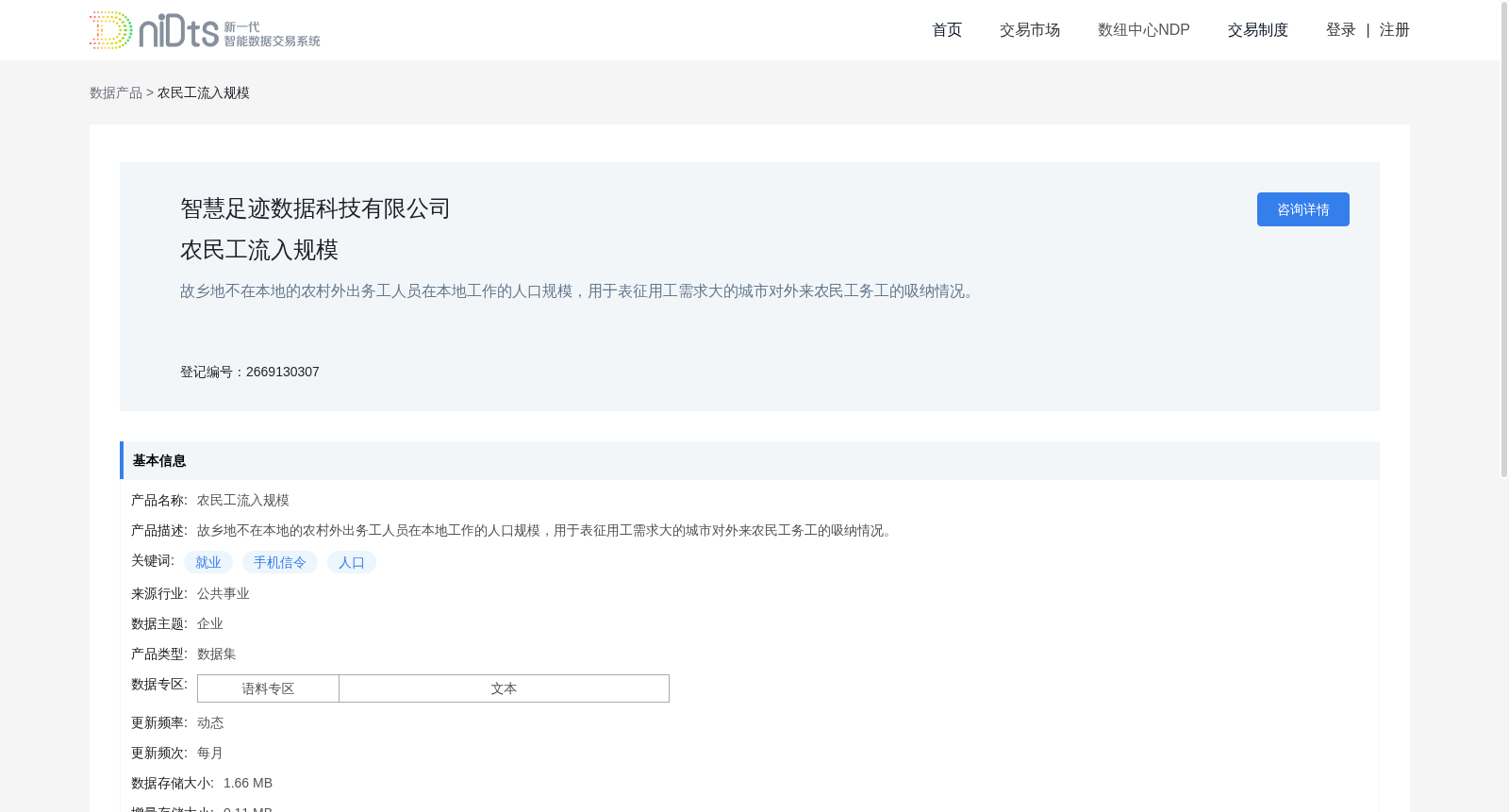Click 农民工流入规模 breadcrumb text
Screen dimensions: 1509x812
coord(204,92)
